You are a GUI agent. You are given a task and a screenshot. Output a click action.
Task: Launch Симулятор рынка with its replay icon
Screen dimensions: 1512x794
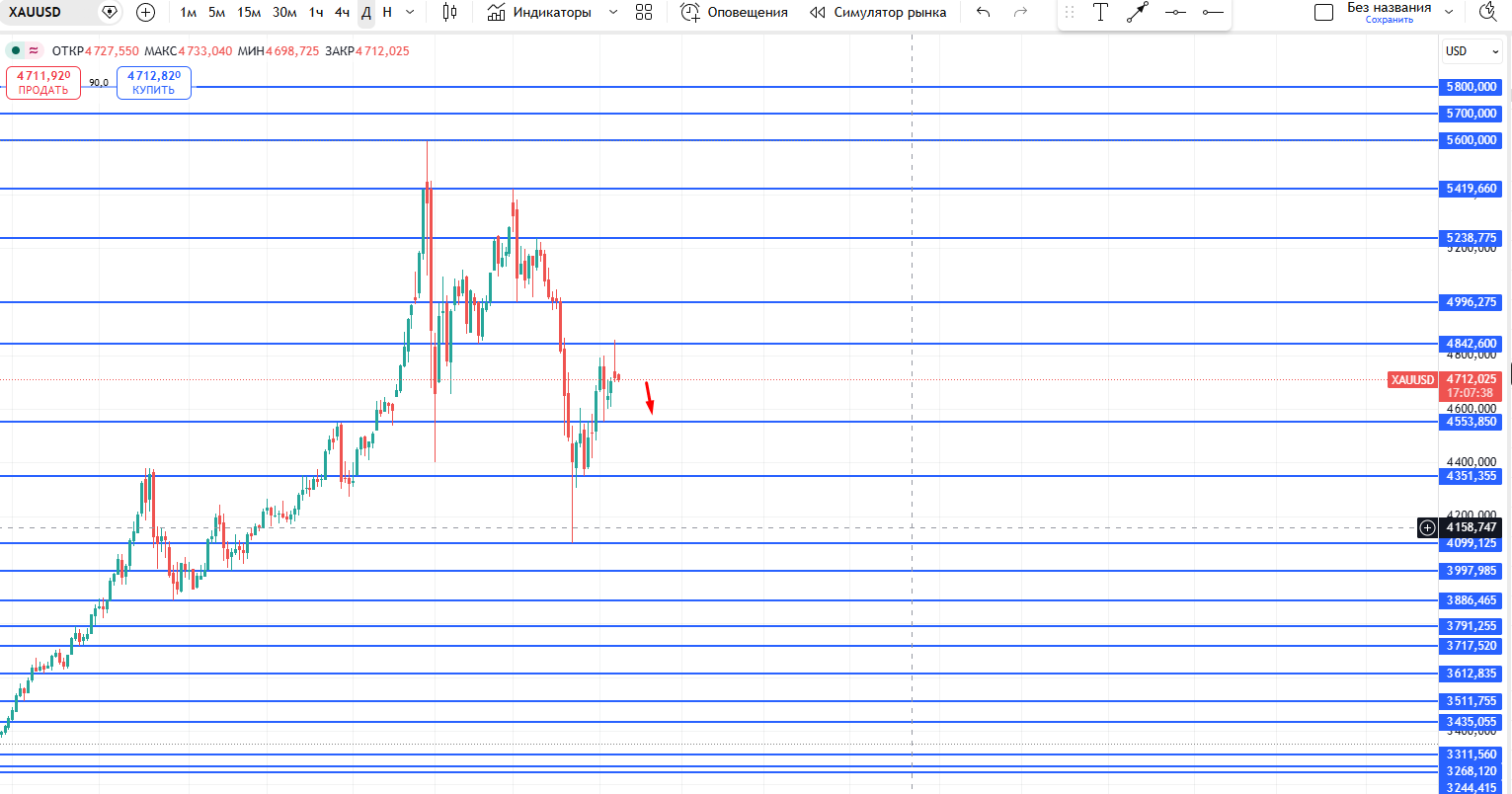click(817, 12)
